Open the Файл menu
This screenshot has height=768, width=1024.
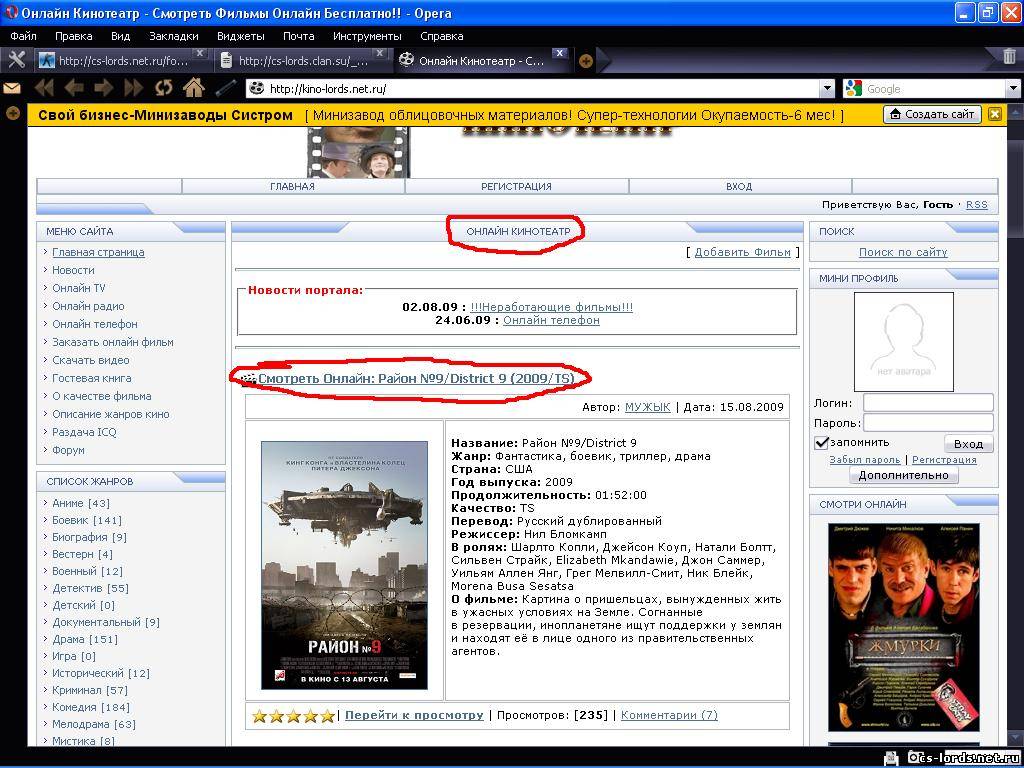(x=24, y=36)
